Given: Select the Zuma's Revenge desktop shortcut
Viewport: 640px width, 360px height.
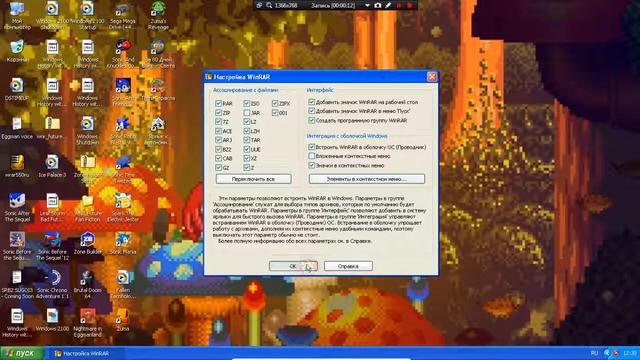Looking at the screenshot, I should [x=158, y=15].
